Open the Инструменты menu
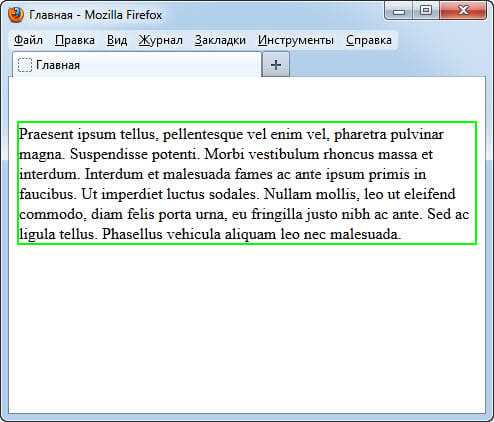Viewport: 494px width, 422px height. tap(295, 40)
